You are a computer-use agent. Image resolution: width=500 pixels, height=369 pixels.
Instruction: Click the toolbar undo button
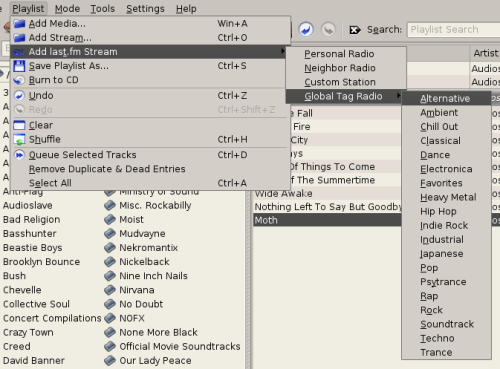(x=306, y=30)
